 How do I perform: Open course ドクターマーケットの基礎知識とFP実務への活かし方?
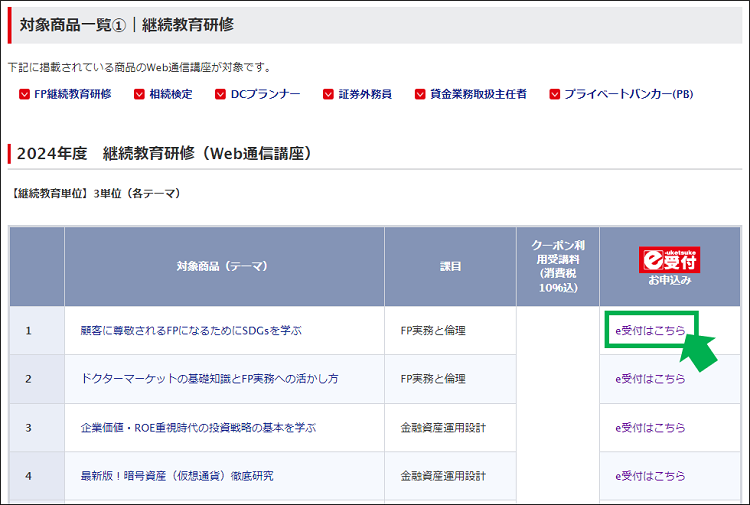209,379
